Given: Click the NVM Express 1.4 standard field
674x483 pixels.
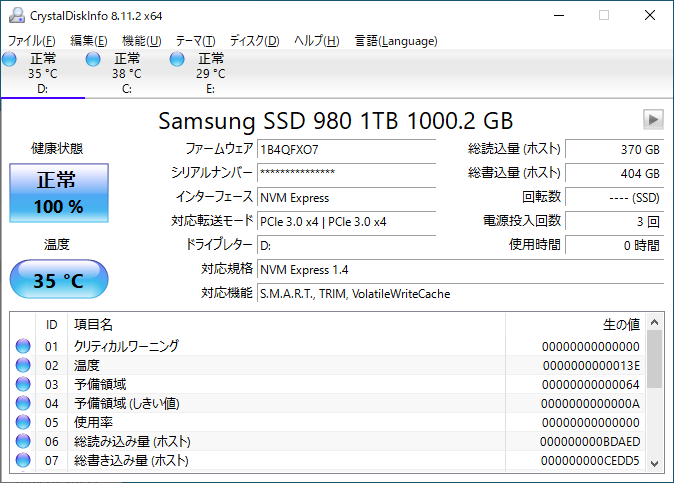Looking at the screenshot, I should pos(461,269).
